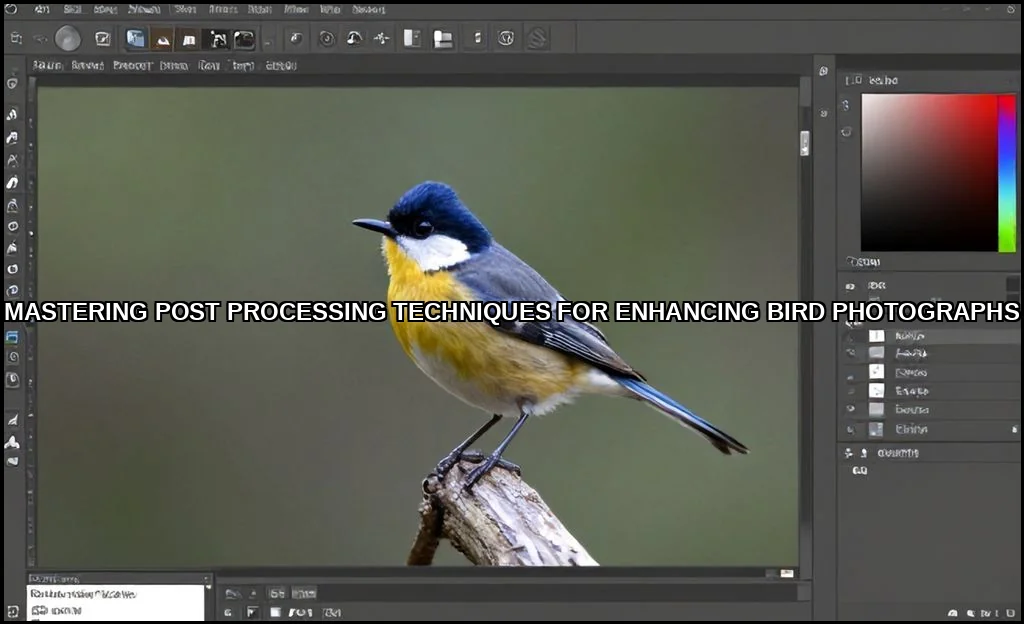Hide the topmost layer with the eye toggle
Screen dimensions: 1024x624
pyautogui.click(x=851, y=336)
